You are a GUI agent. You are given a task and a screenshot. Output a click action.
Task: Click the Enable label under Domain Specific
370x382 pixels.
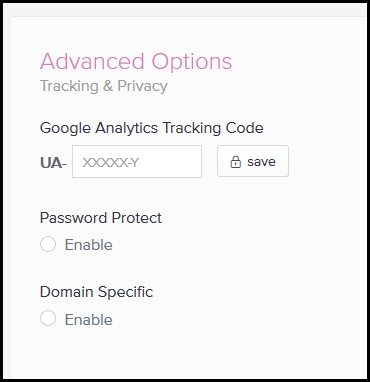pos(89,320)
